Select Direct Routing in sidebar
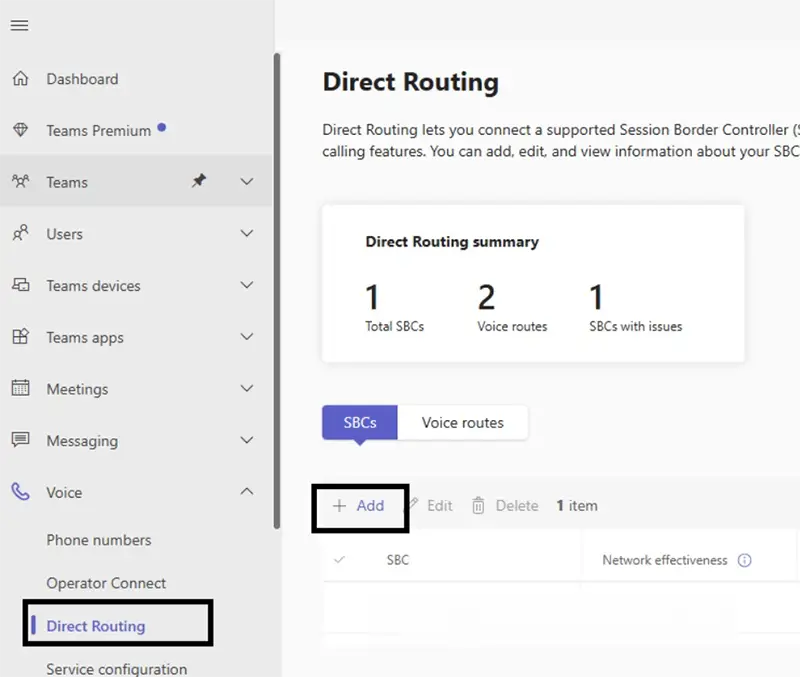Image resolution: width=800 pixels, height=677 pixels. 96,626
